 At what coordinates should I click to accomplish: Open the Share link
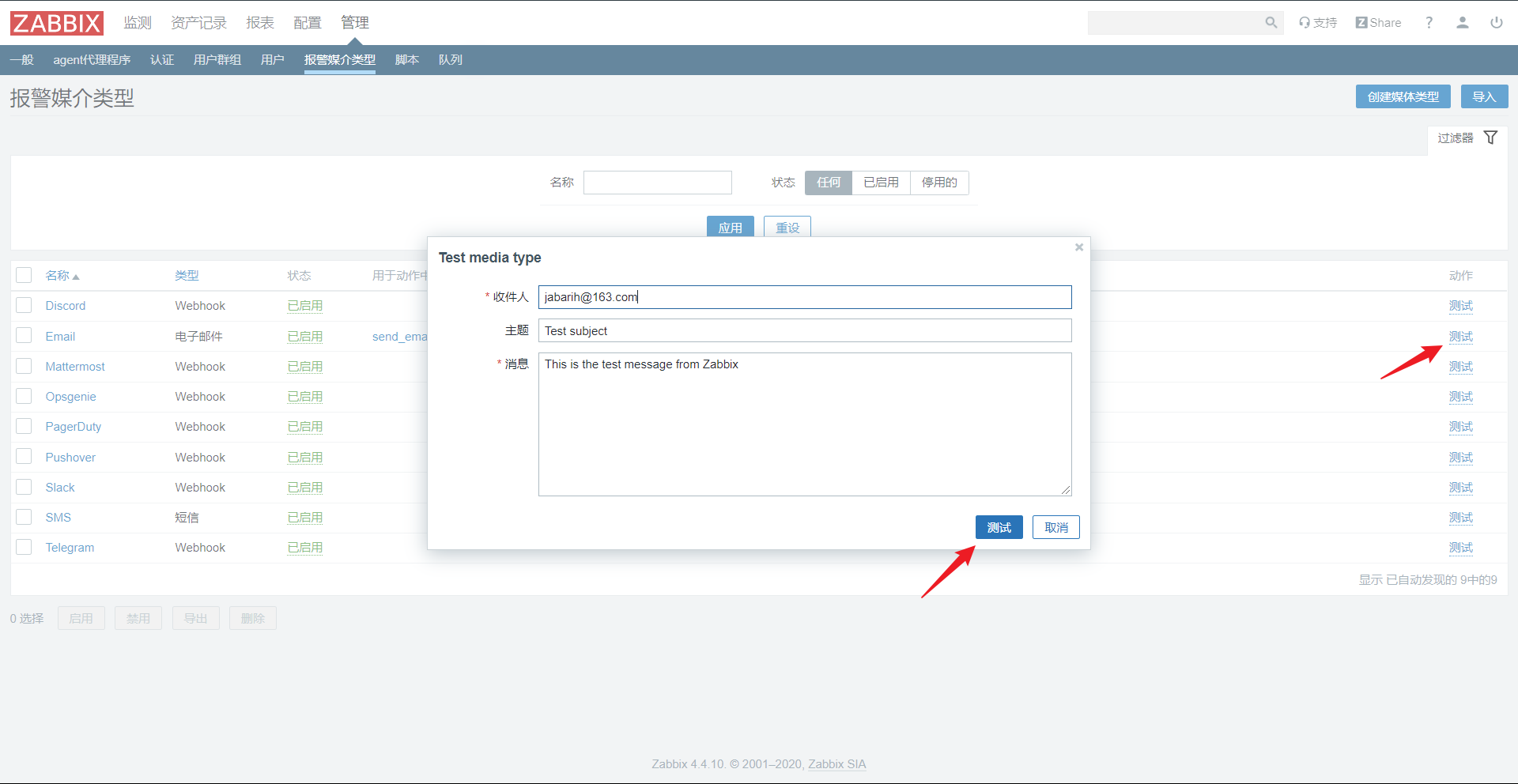pyautogui.click(x=1378, y=23)
